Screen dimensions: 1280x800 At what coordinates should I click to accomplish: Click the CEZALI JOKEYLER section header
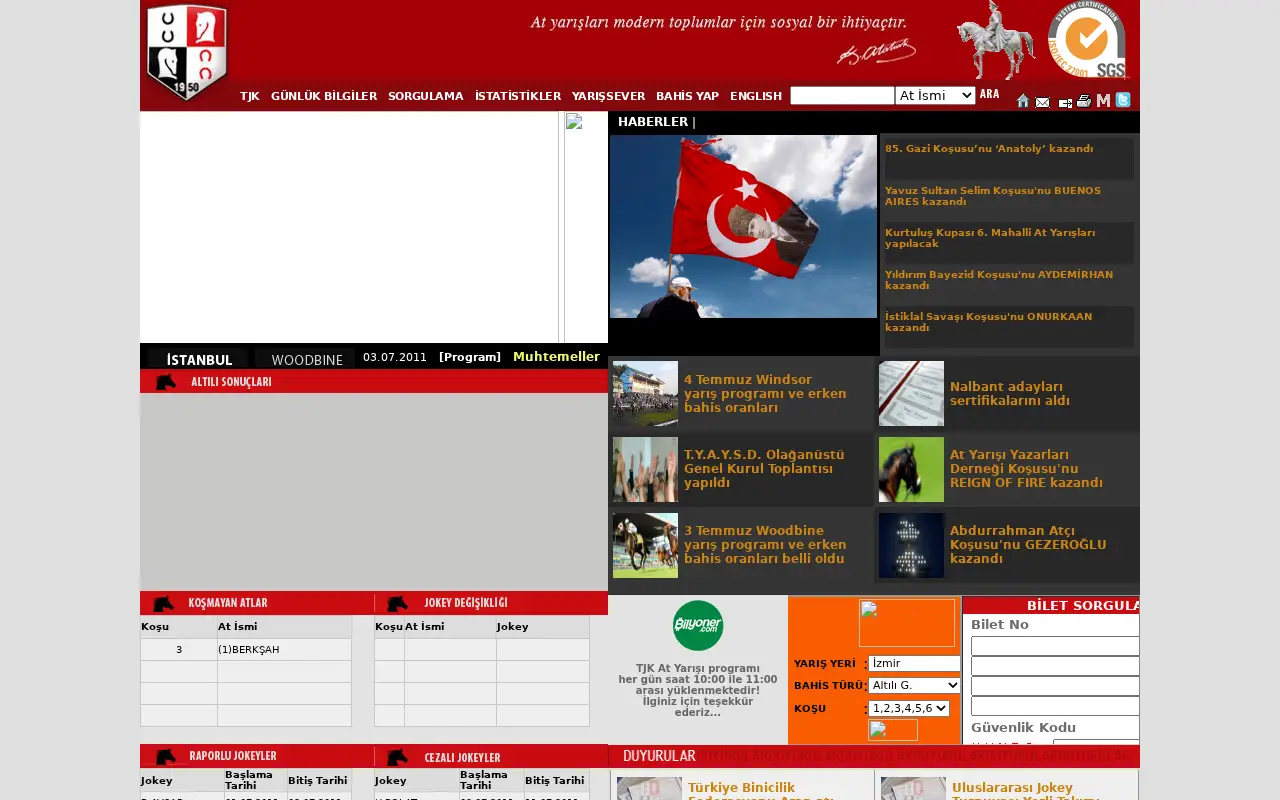pos(491,756)
